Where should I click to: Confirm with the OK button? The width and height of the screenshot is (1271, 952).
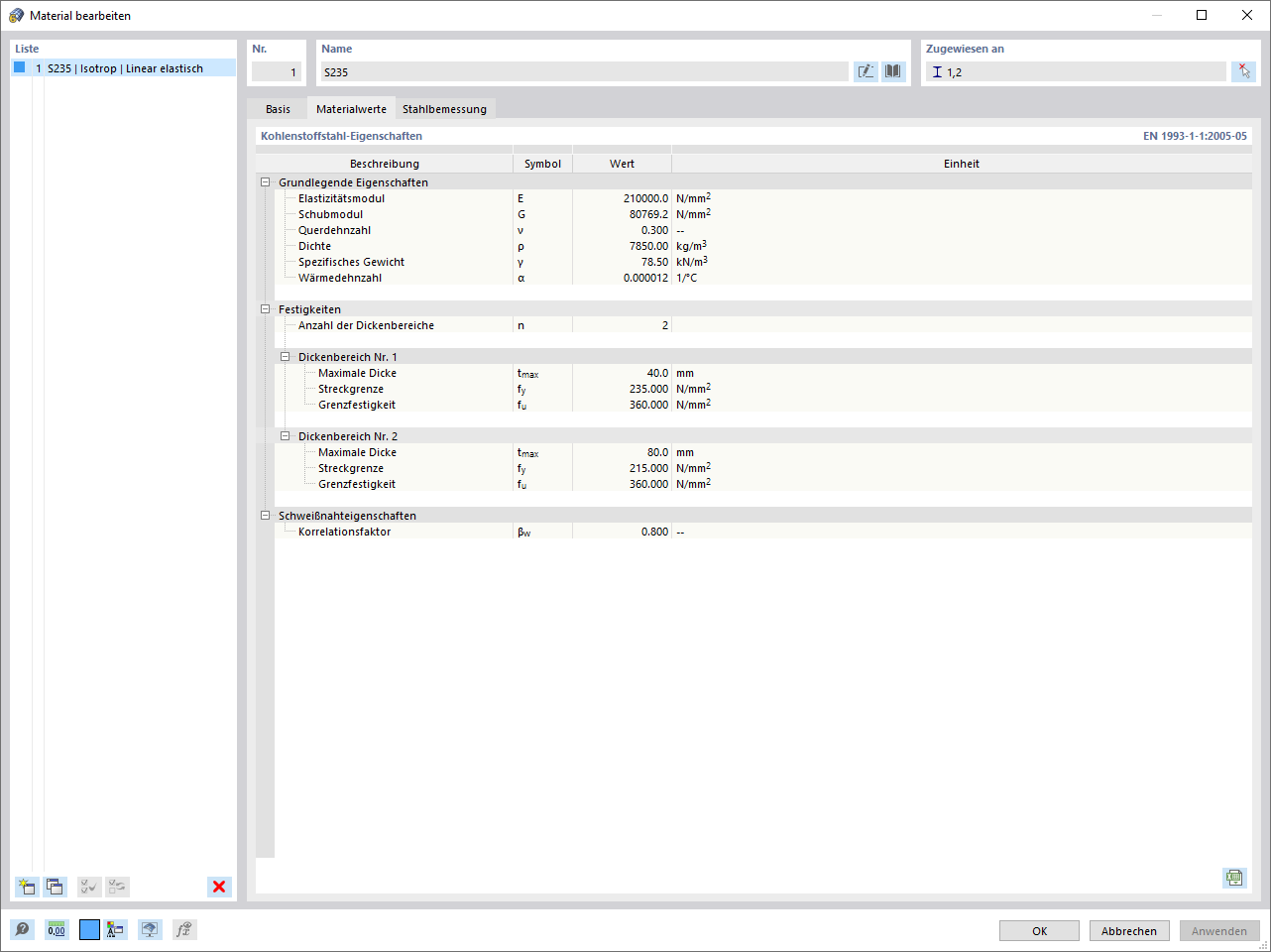pos(1039,931)
